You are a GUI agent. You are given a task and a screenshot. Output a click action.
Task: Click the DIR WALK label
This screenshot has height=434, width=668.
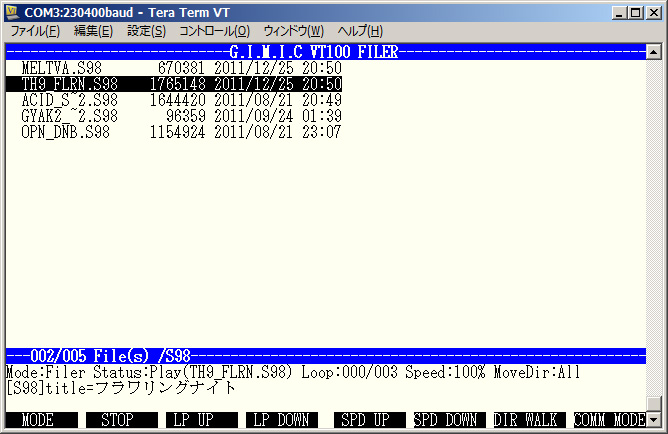click(529, 420)
